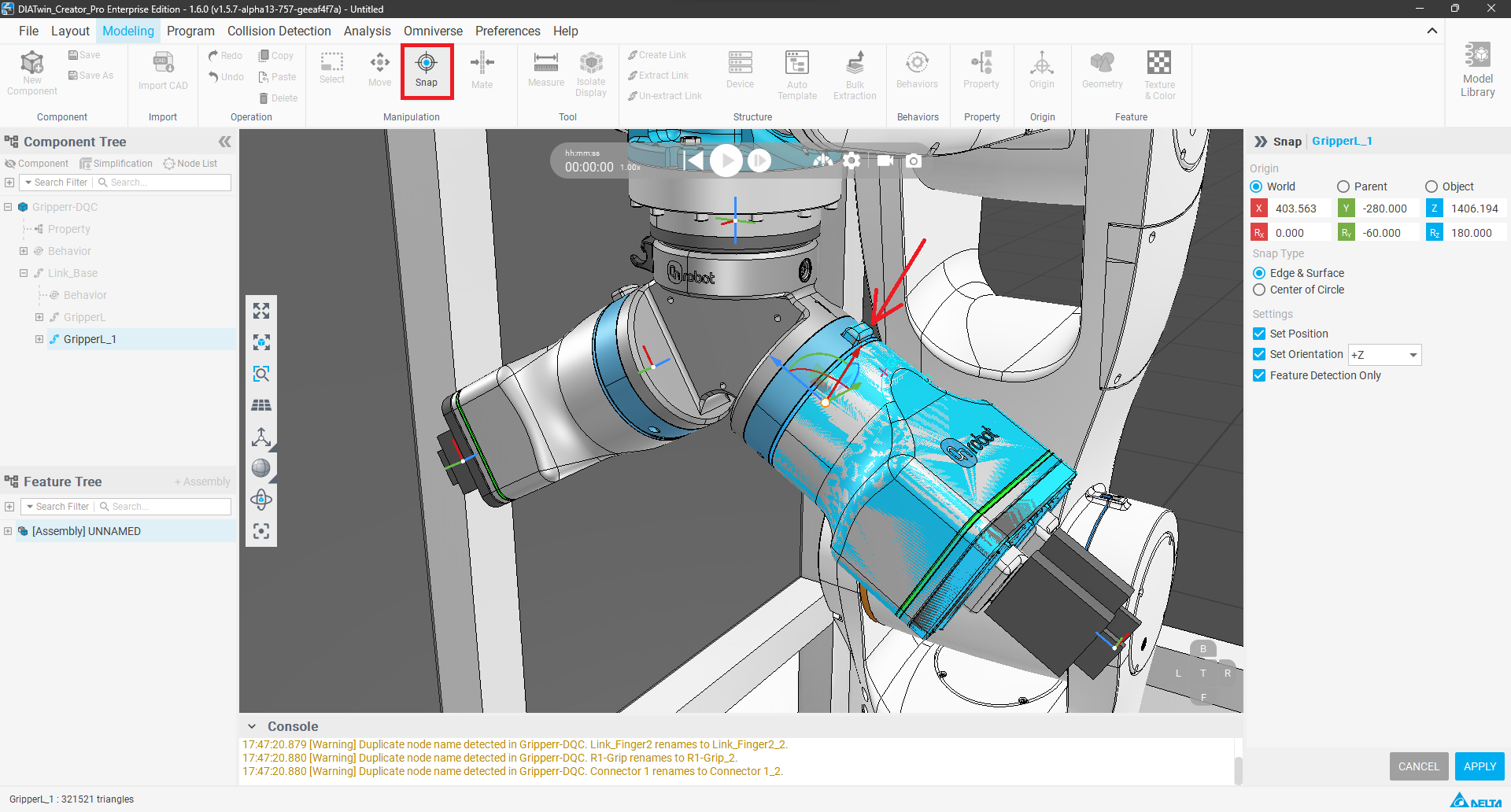Click the Delete button in Operation group
Image resolution: width=1511 pixels, height=812 pixels.
tap(278, 98)
